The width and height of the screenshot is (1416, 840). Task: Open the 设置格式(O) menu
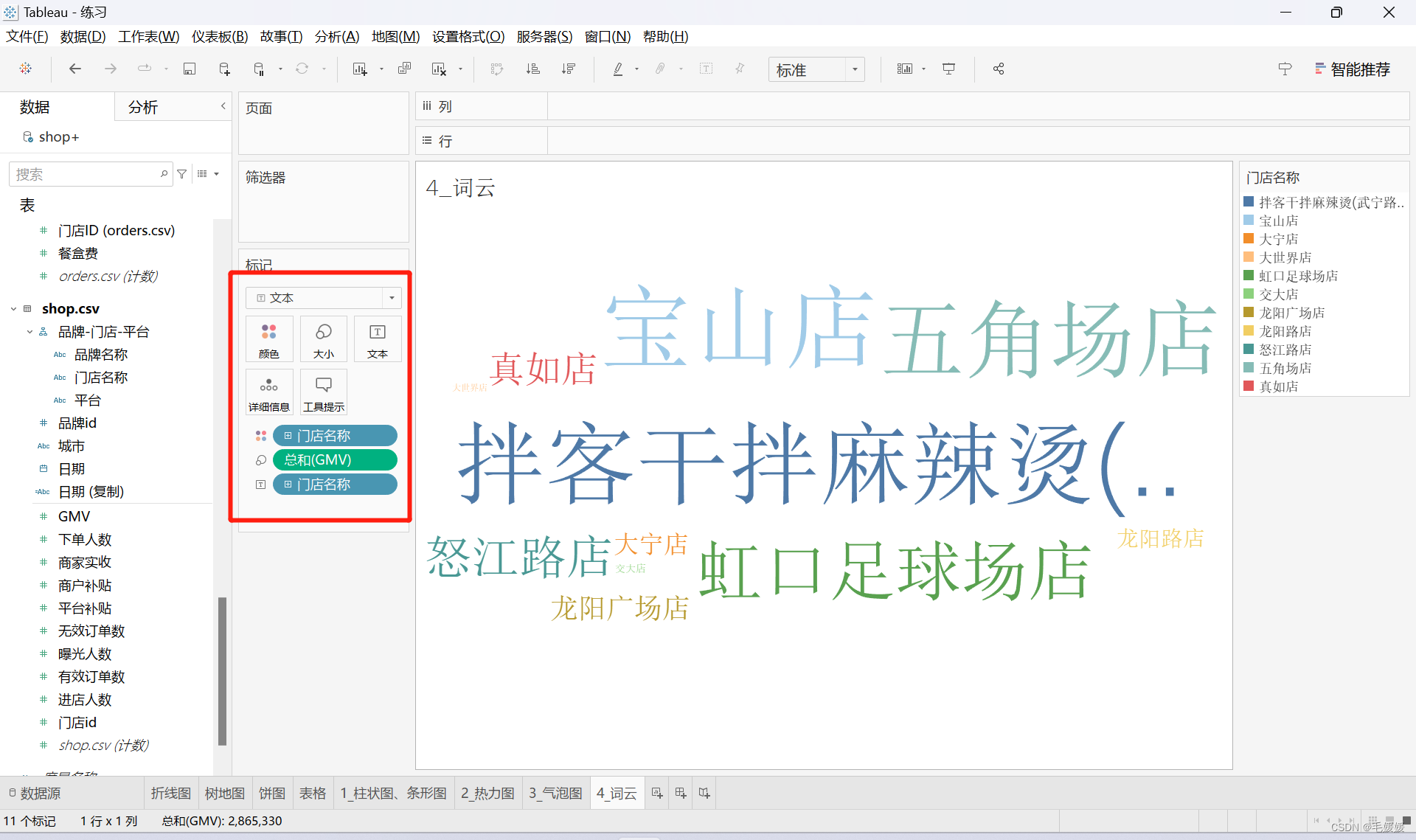click(x=468, y=36)
